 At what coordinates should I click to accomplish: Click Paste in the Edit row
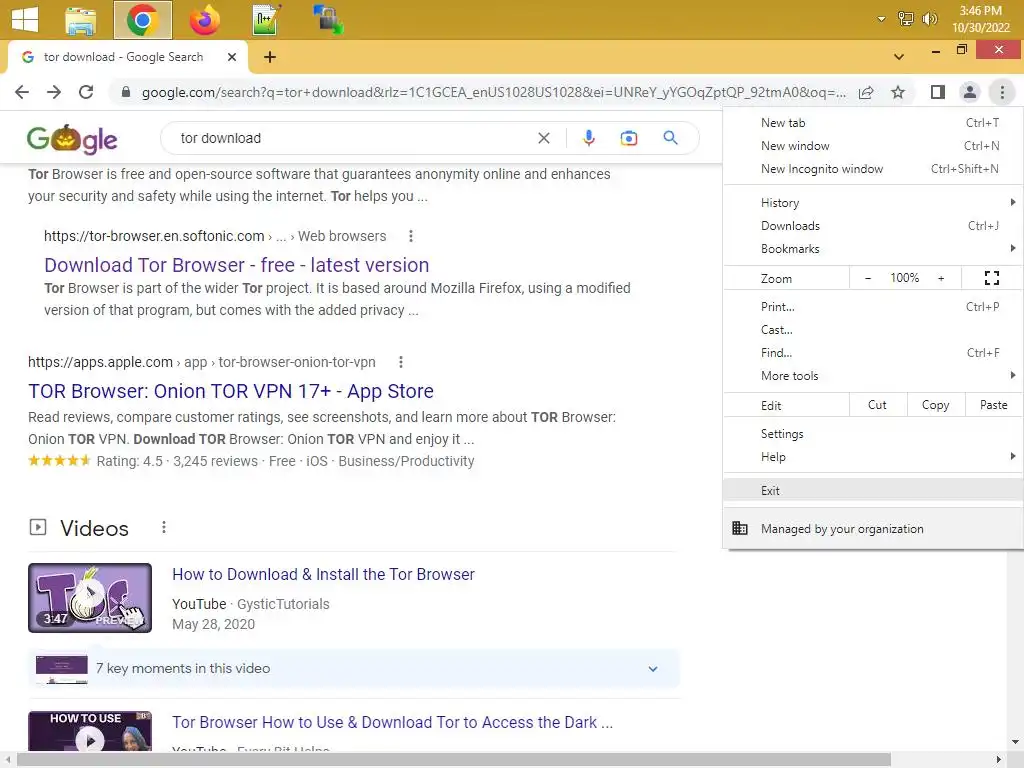coord(993,405)
